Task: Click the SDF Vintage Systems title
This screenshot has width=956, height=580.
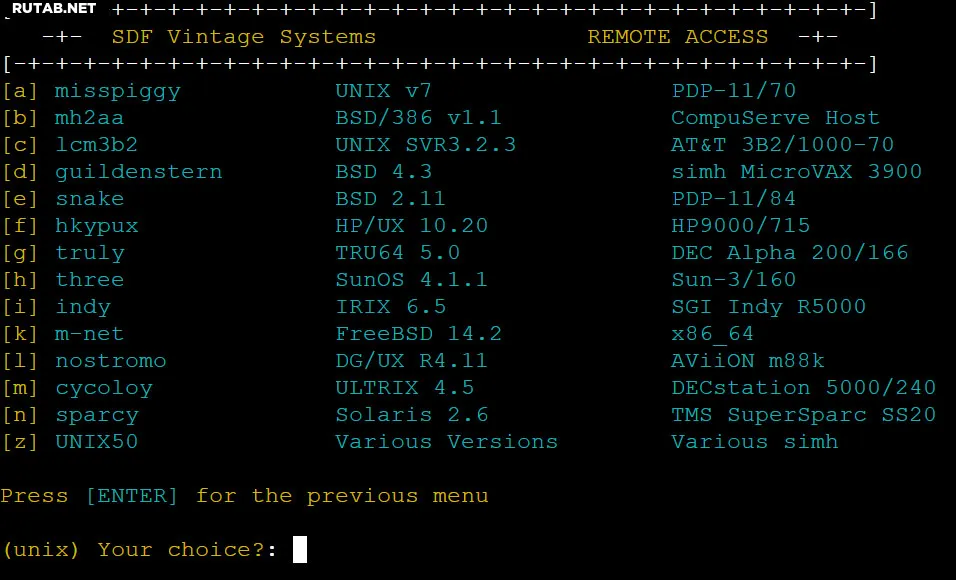Action: (243, 37)
